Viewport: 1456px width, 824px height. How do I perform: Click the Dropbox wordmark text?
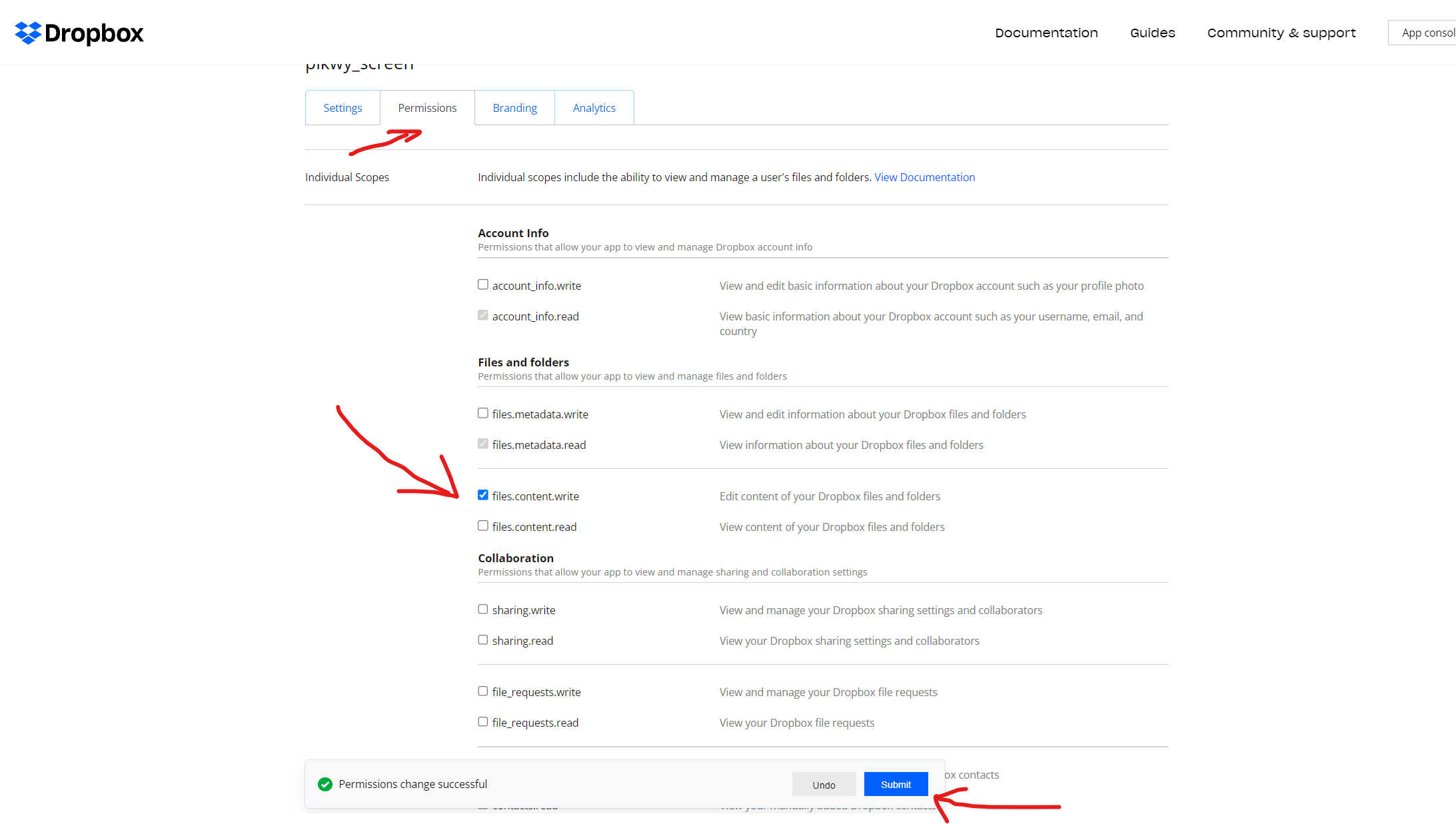(x=94, y=33)
